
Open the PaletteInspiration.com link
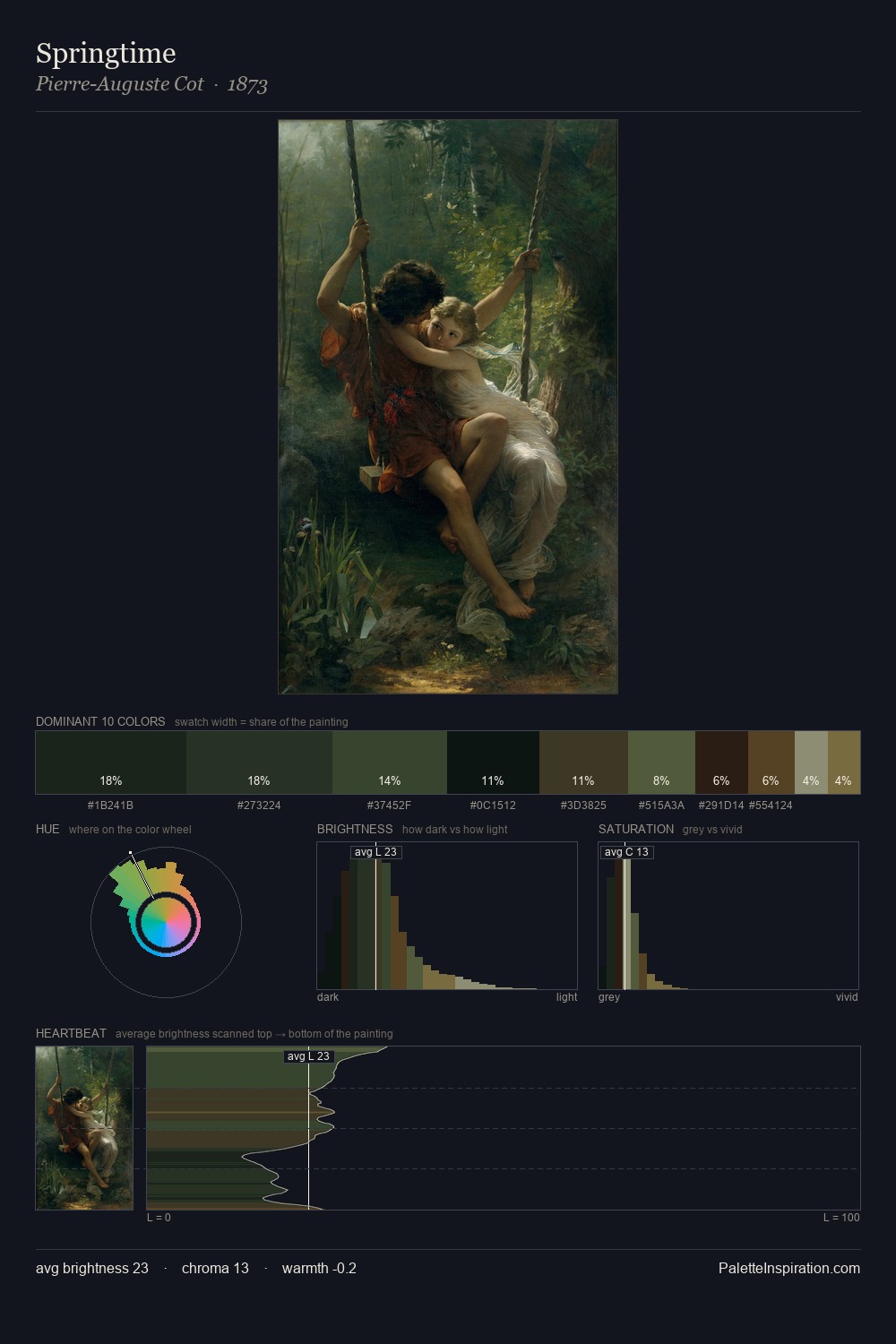[x=789, y=1269]
